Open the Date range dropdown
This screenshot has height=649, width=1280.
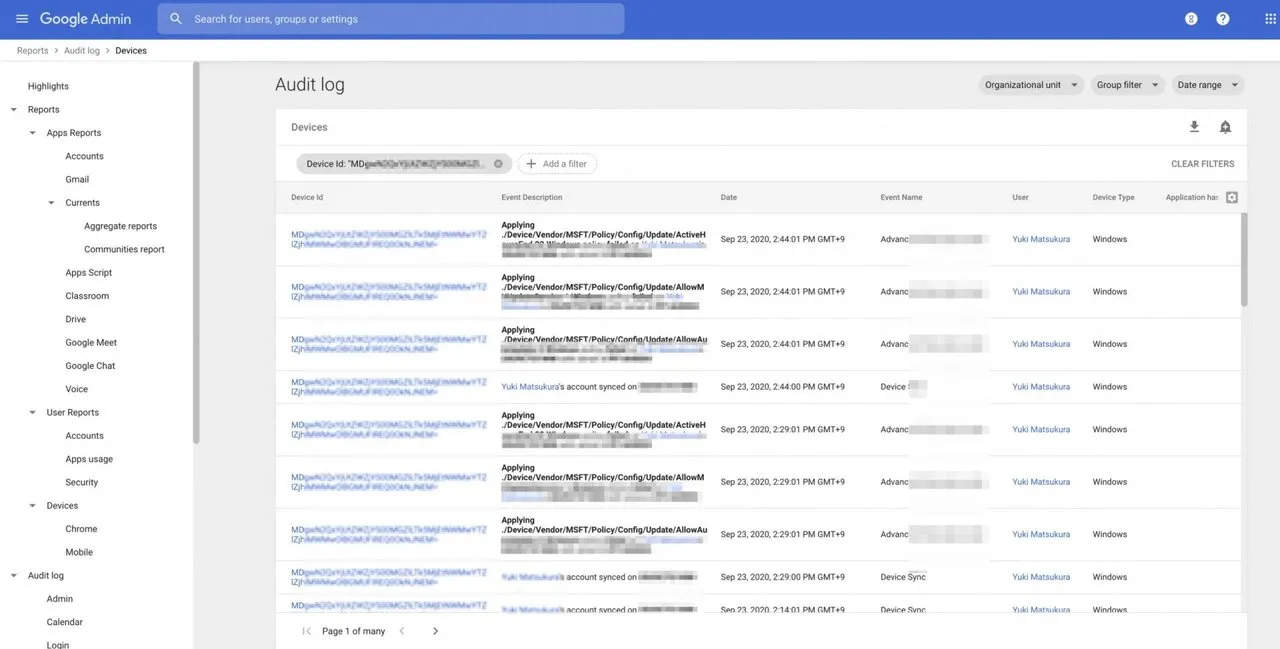tap(1207, 85)
